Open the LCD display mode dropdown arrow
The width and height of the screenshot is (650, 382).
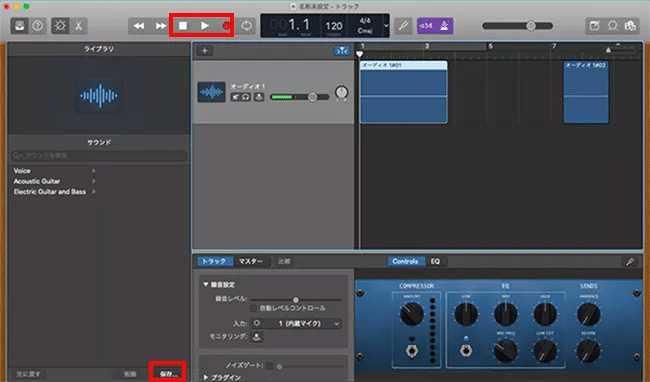pyautogui.click(x=386, y=26)
